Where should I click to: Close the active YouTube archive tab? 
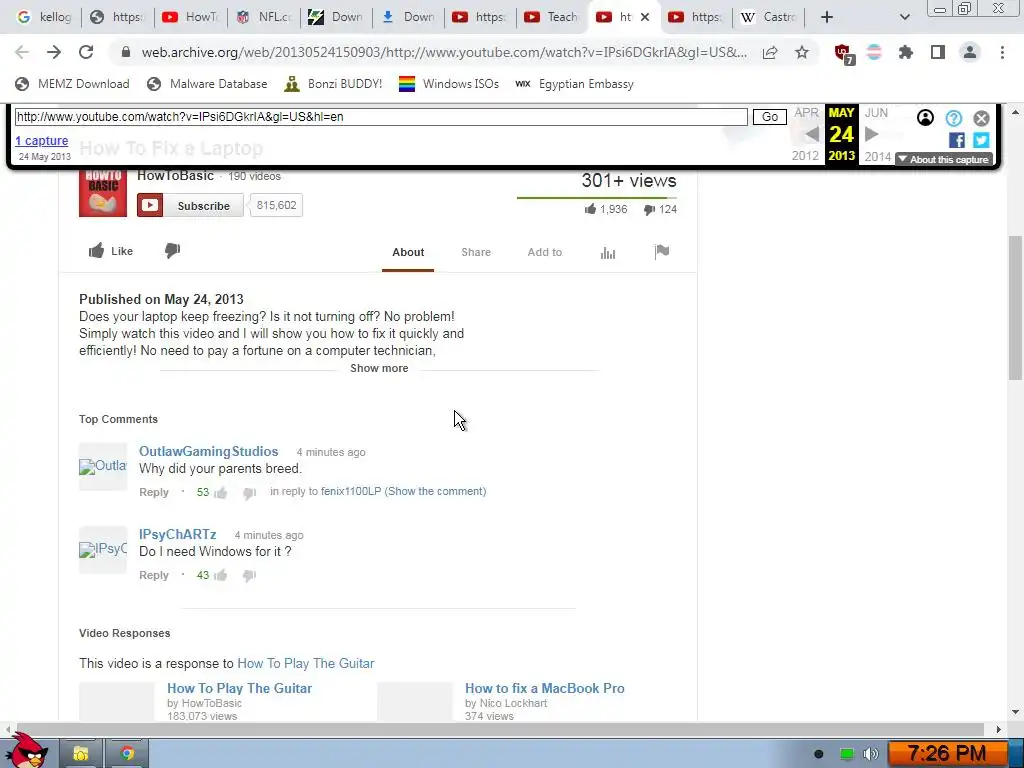(645, 17)
